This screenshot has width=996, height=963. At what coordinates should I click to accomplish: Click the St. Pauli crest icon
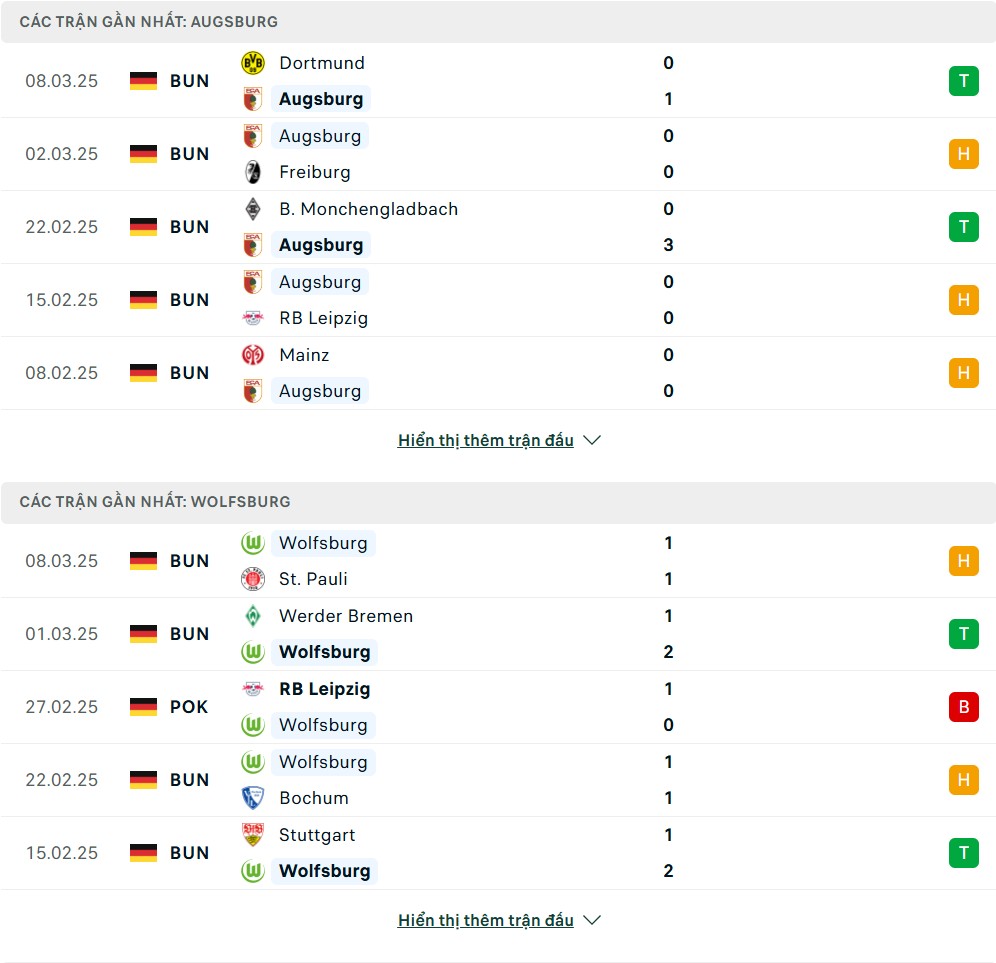coord(253,579)
